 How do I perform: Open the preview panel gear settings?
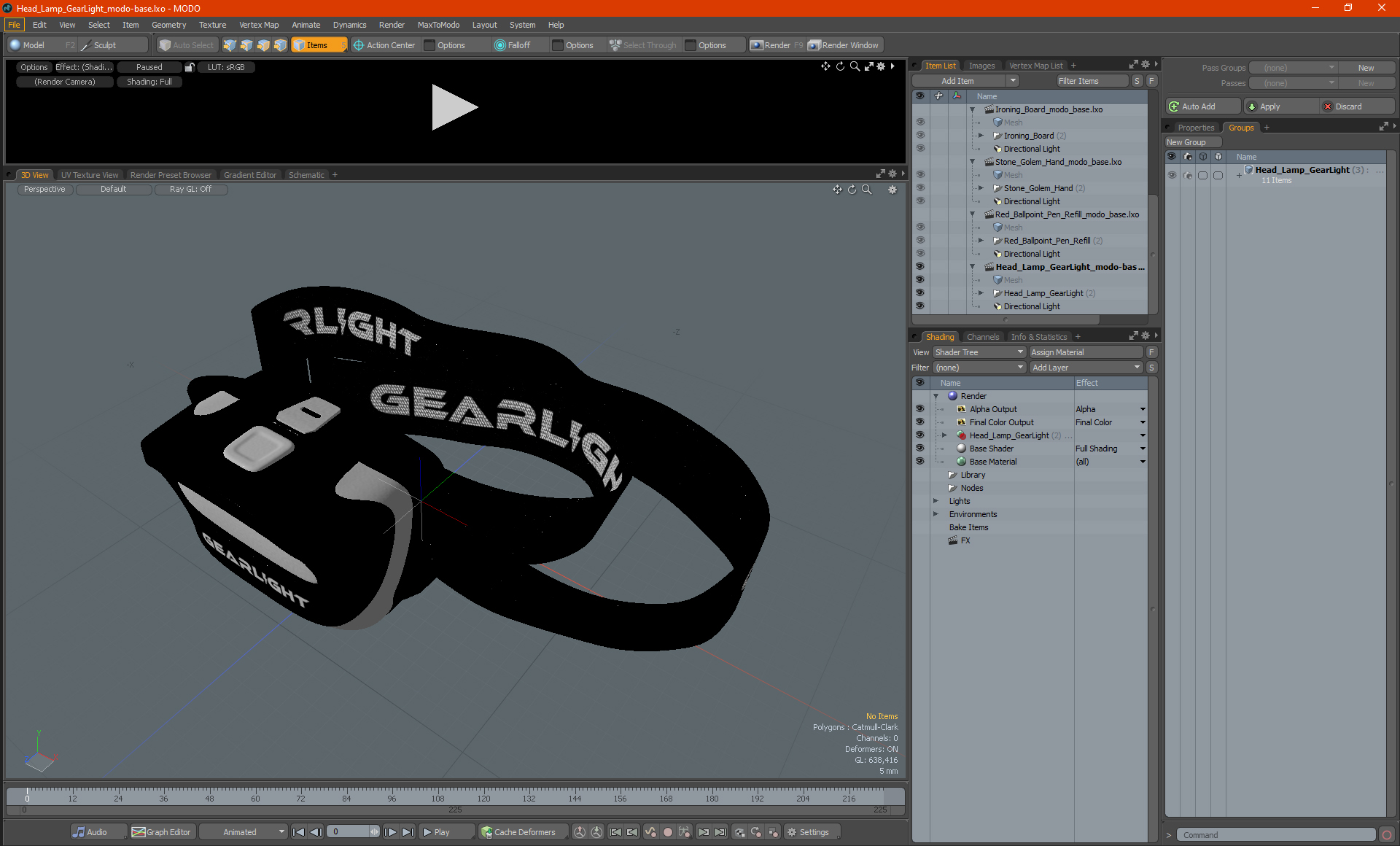(881, 66)
